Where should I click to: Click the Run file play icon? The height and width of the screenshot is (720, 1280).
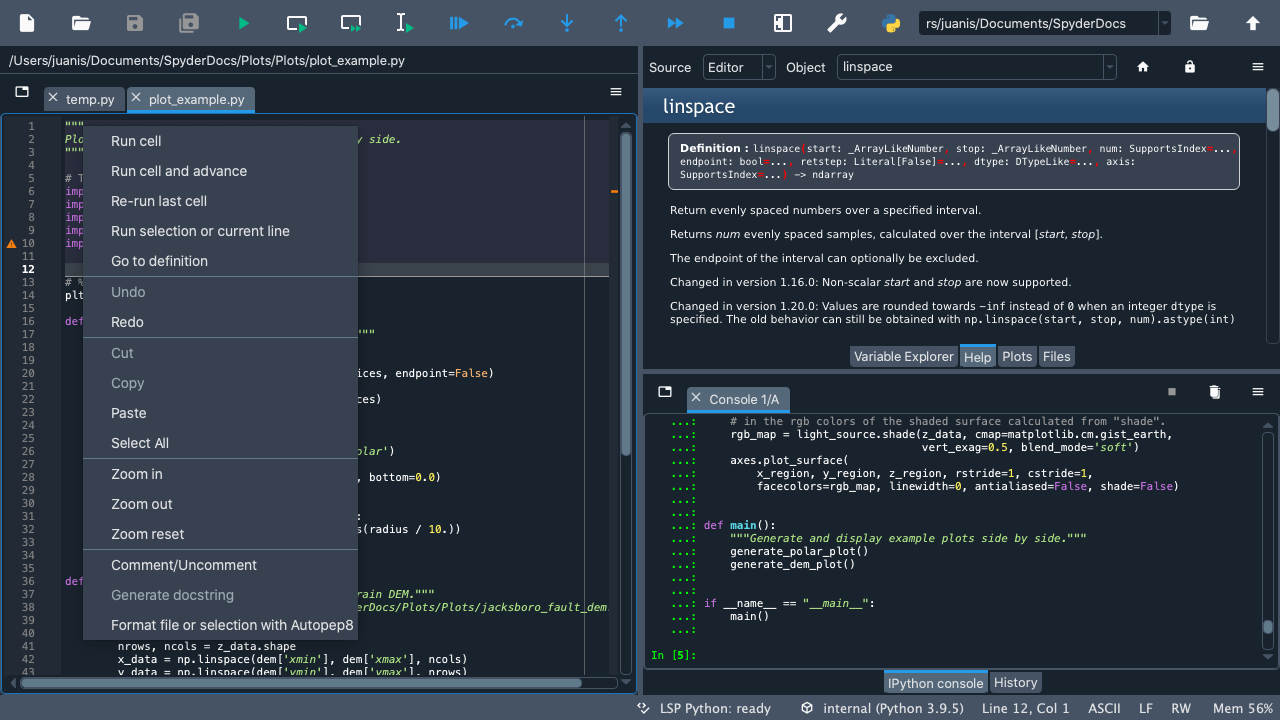pyautogui.click(x=243, y=23)
